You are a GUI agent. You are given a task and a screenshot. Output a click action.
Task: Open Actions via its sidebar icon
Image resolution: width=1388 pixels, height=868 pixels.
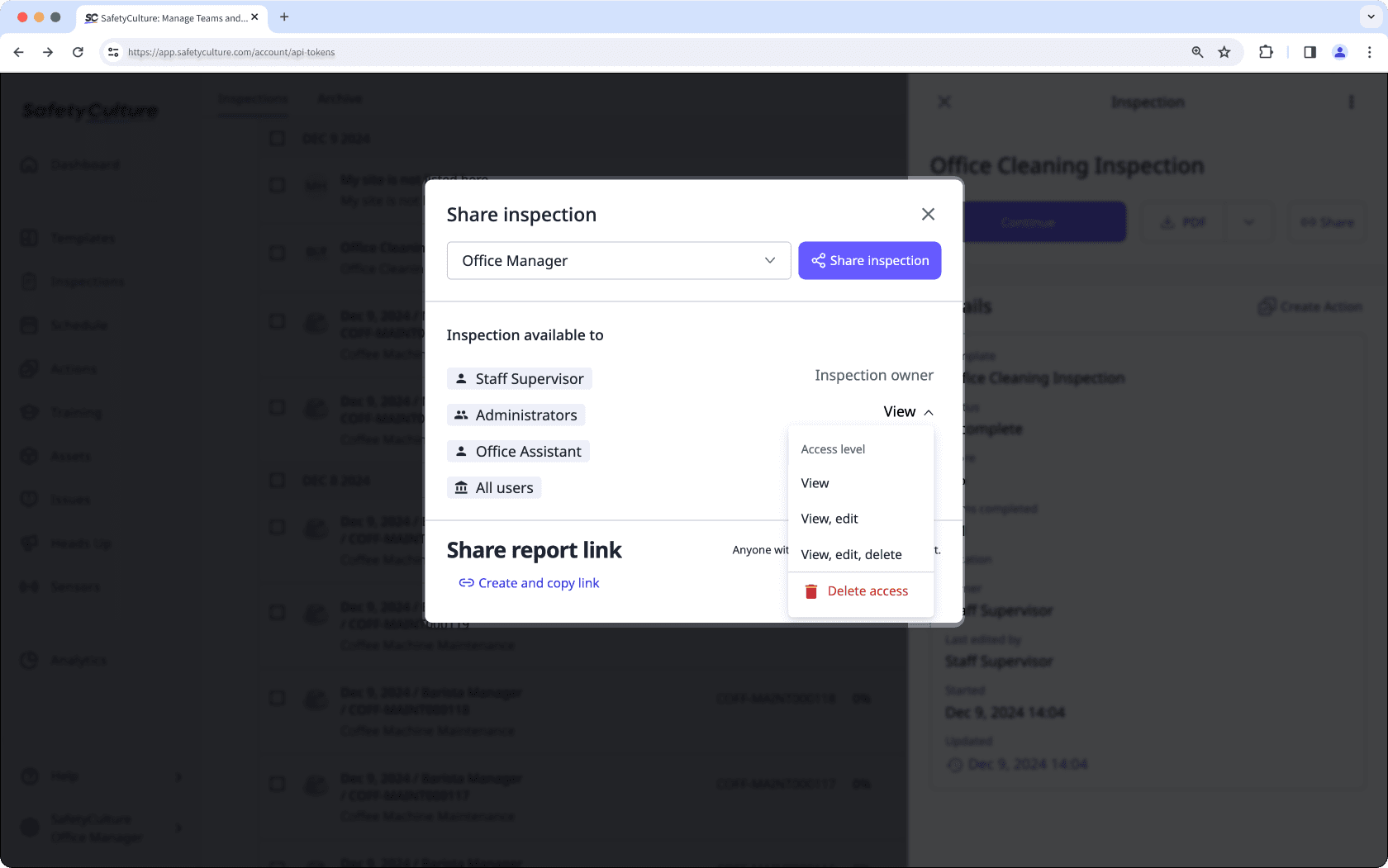(x=30, y=368)
